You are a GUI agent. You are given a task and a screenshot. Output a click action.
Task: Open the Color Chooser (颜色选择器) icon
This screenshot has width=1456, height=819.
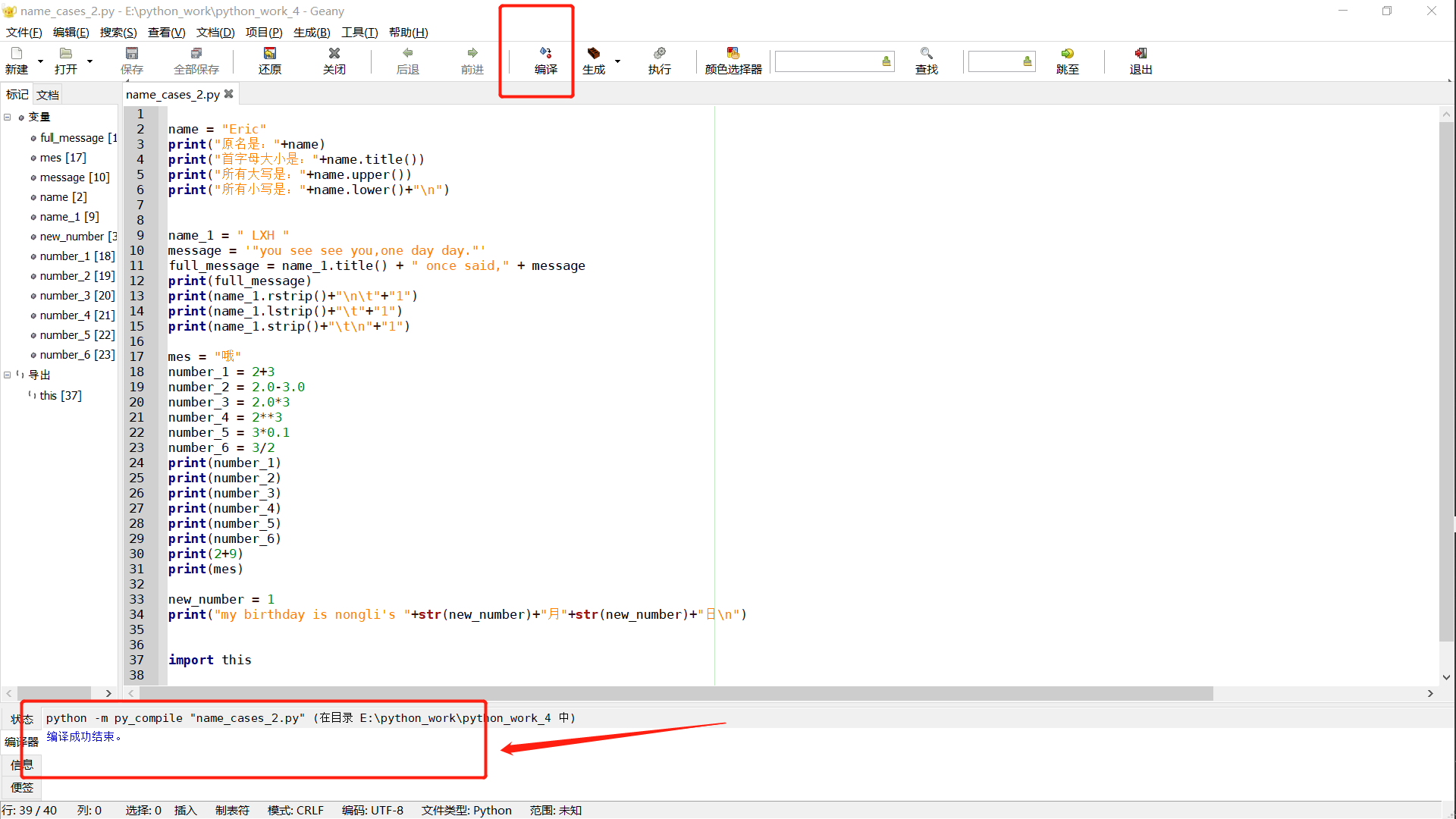[x=733, y=53]
